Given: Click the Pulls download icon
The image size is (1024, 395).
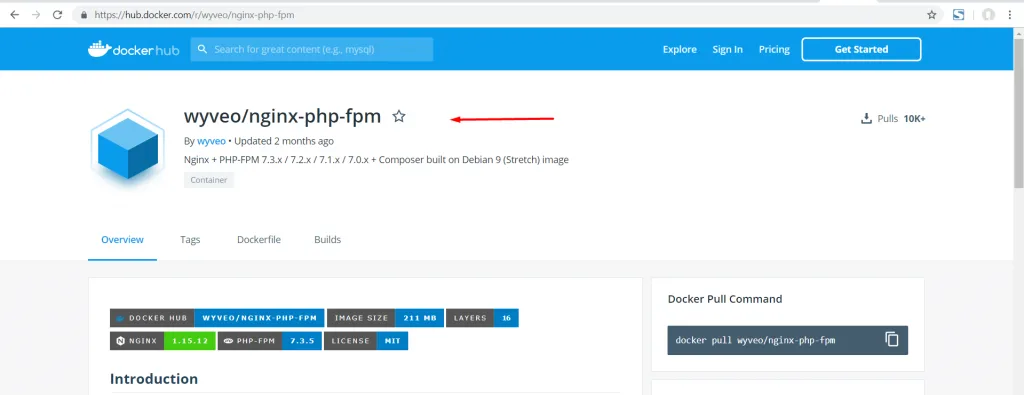Looking at the screenshot, I should 867,118.
